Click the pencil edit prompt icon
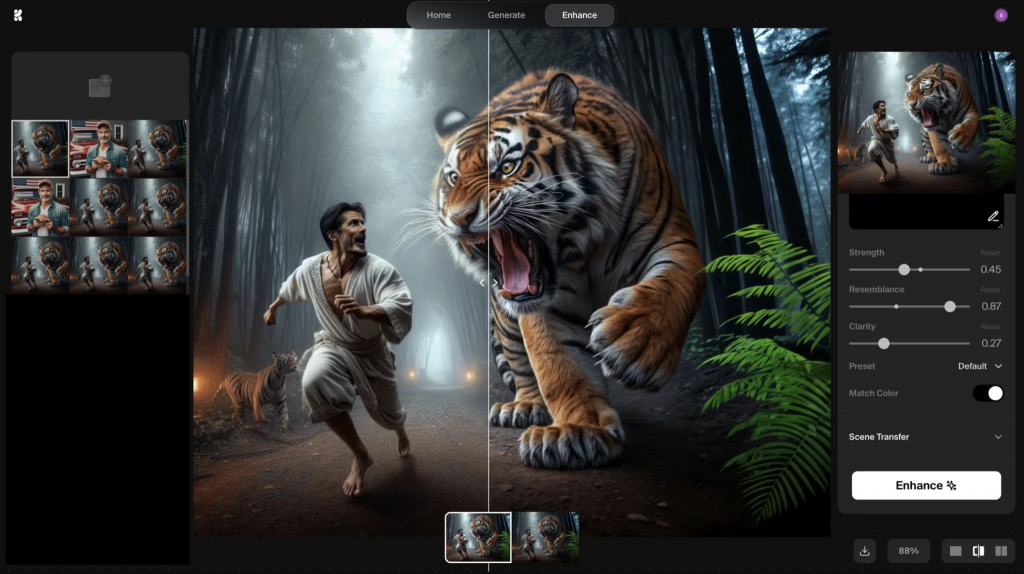This screenshot has width=1024, height=574. pos(993,216)
